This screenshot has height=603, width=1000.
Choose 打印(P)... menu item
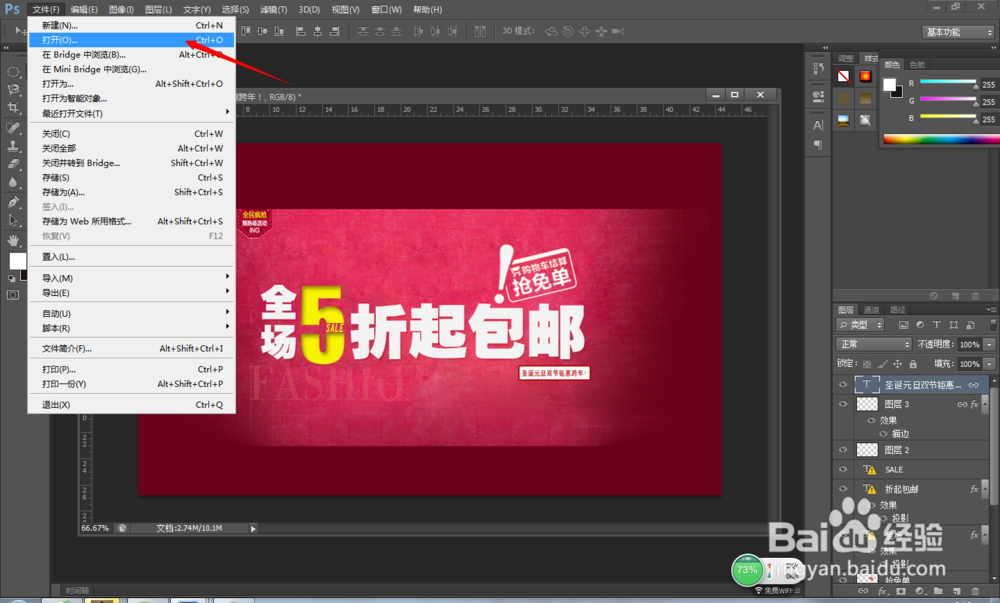click(x=132, y=369)
